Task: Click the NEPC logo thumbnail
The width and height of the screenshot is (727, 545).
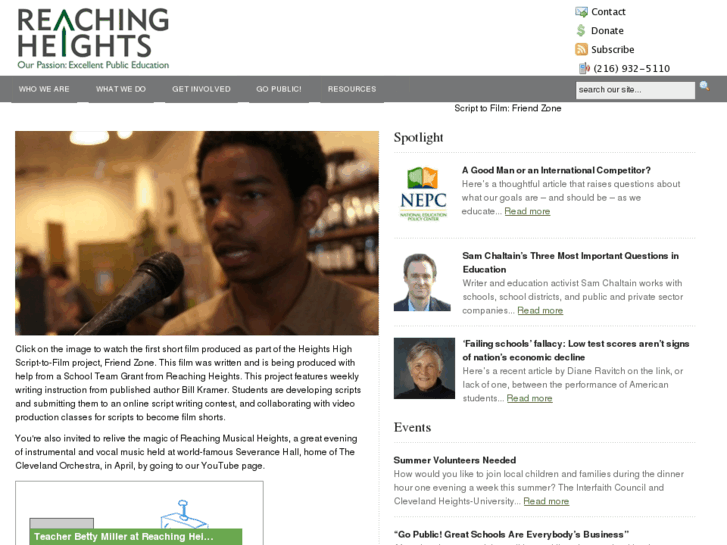Action: 423,193
